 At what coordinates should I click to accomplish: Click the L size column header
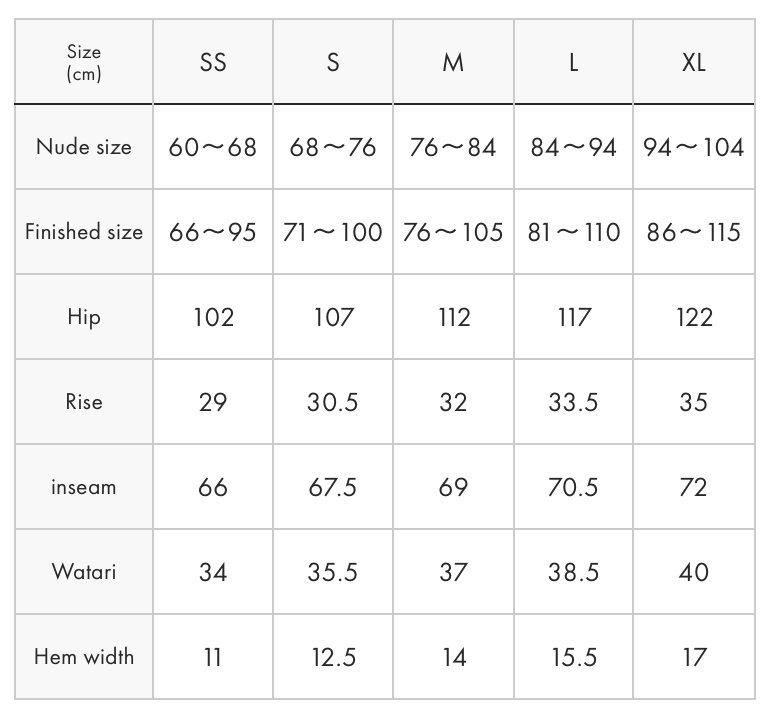click(574, 62)
